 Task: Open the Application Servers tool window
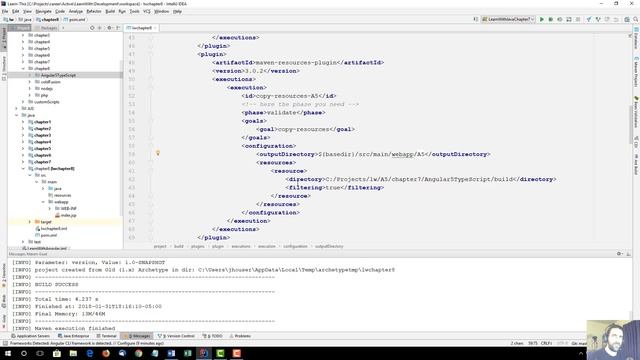coord(31,336)
